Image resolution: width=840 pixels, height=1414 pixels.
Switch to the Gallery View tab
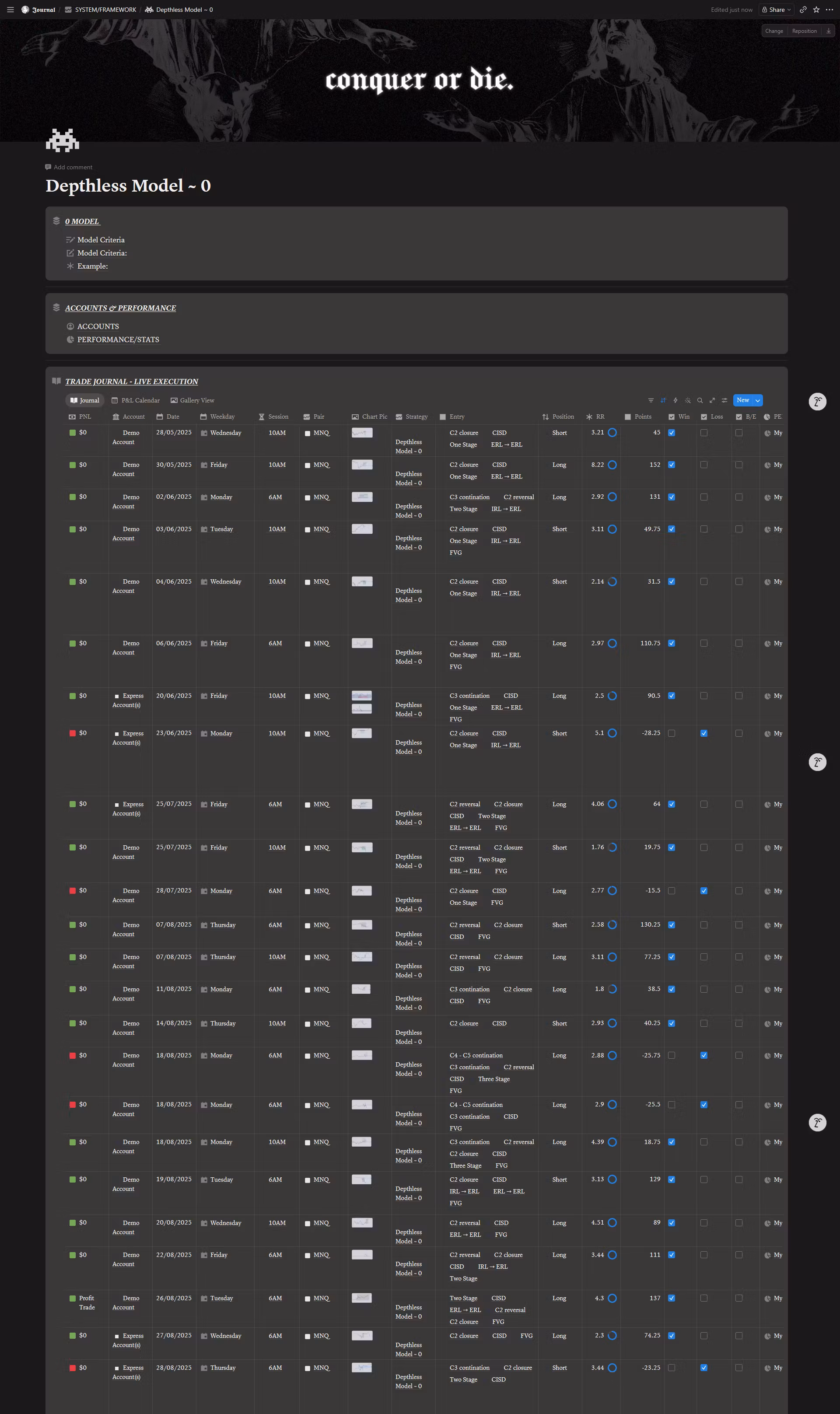tap(192, 400)
